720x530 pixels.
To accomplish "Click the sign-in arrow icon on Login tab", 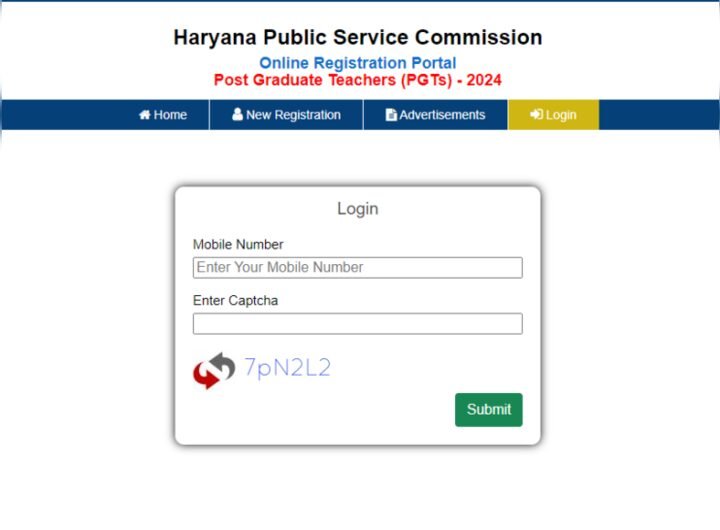I will point(536,114).
